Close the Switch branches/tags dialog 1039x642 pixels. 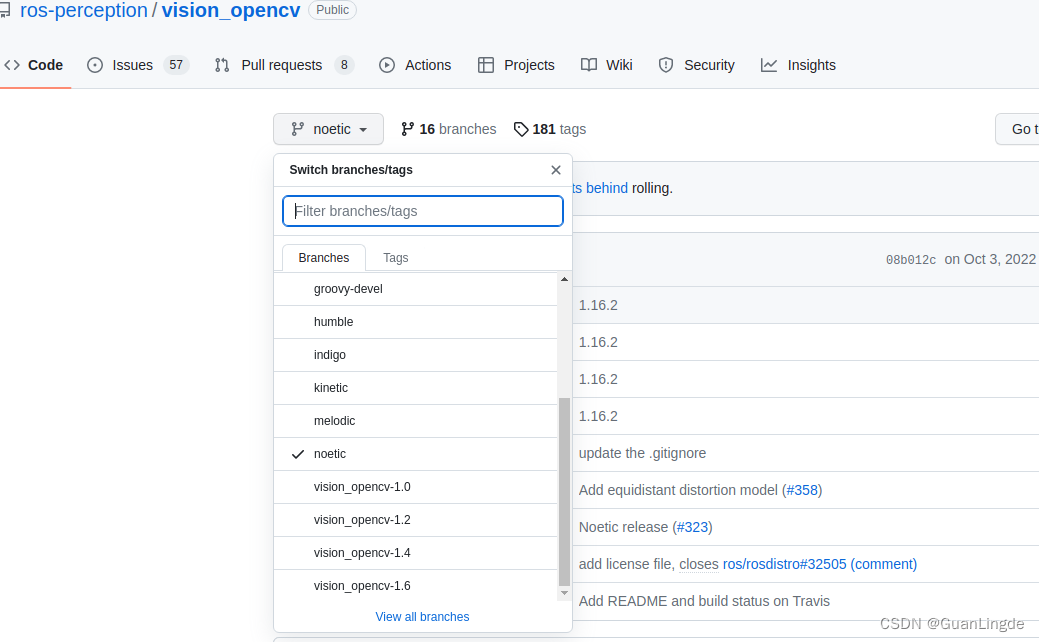(x=555, y=169)
